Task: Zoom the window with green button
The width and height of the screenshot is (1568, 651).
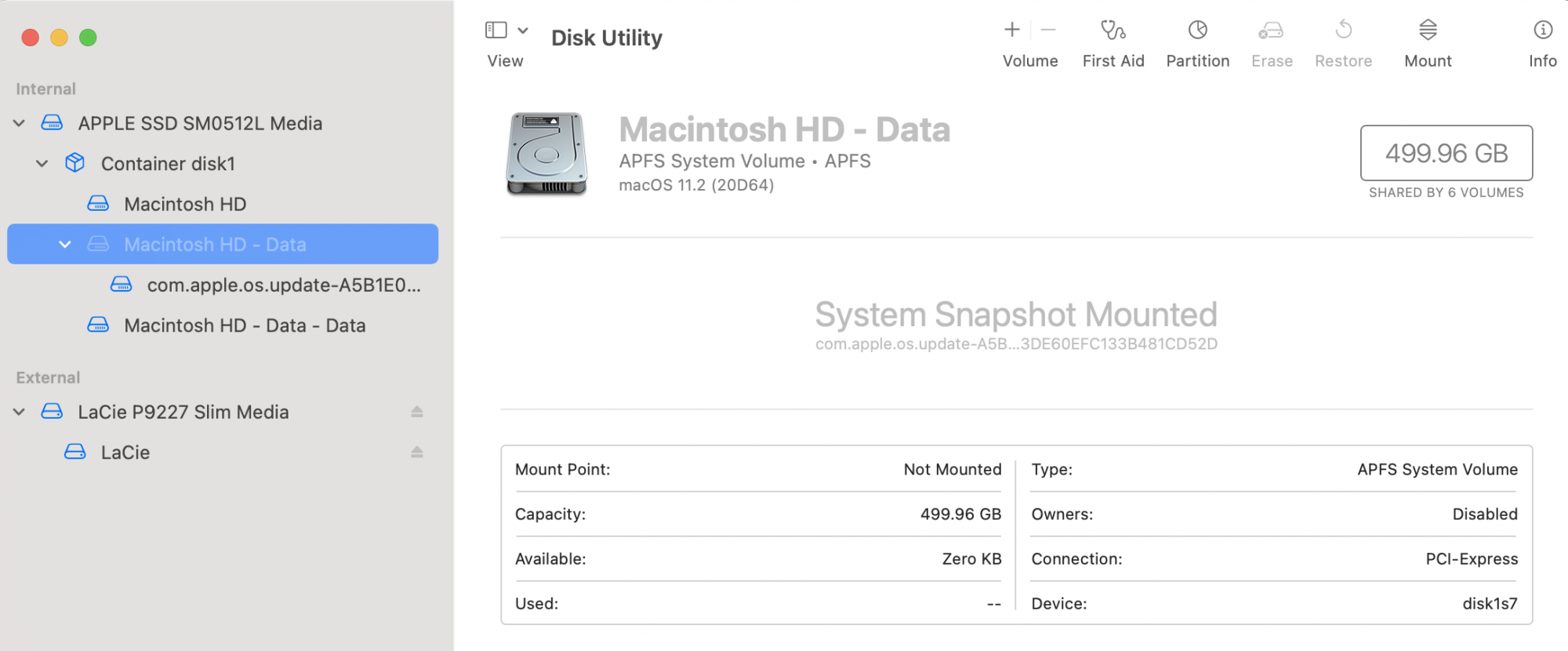Action: click(x=89, y=38)
